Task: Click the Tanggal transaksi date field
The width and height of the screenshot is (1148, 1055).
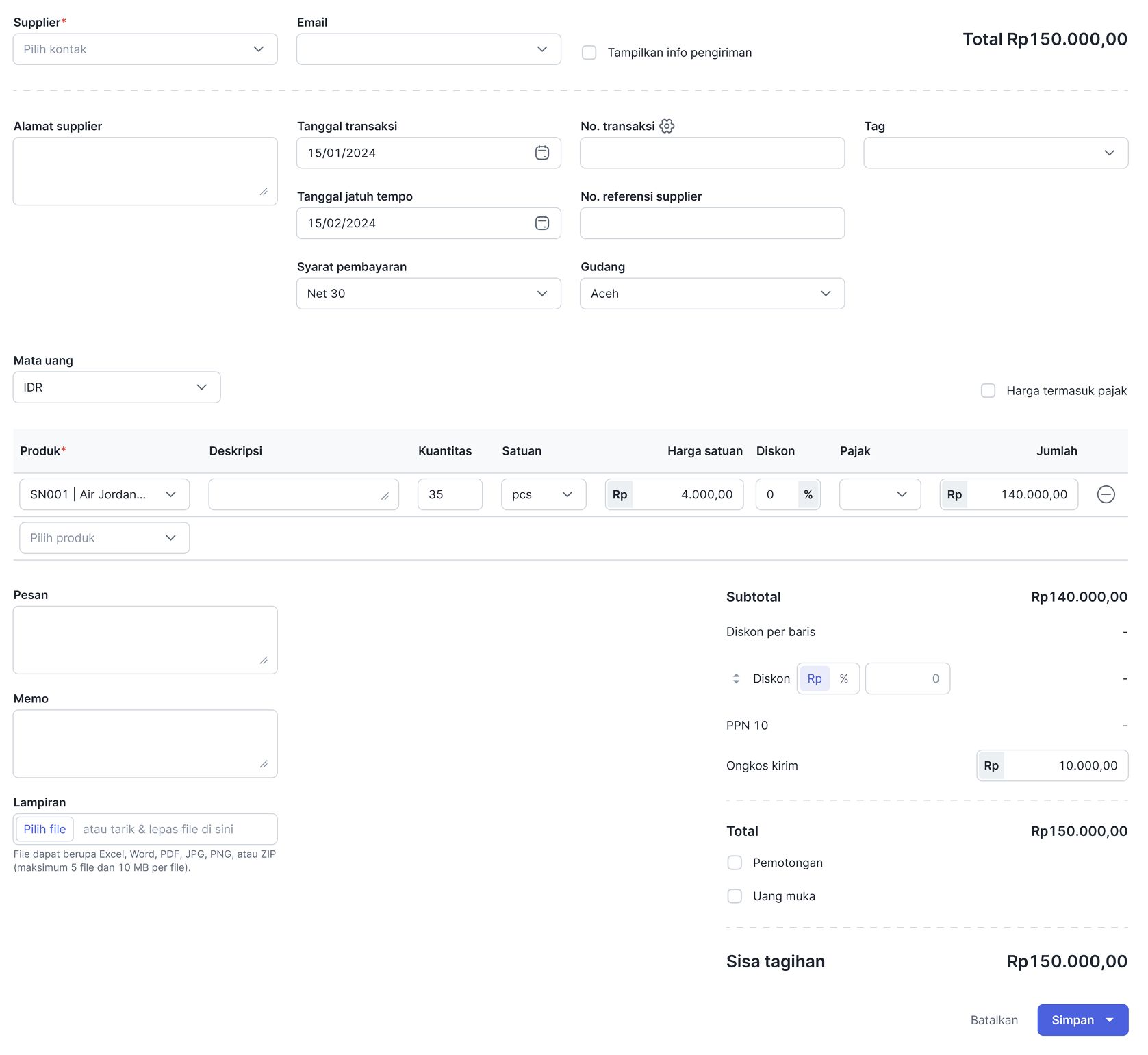Action: coord(429,153)
